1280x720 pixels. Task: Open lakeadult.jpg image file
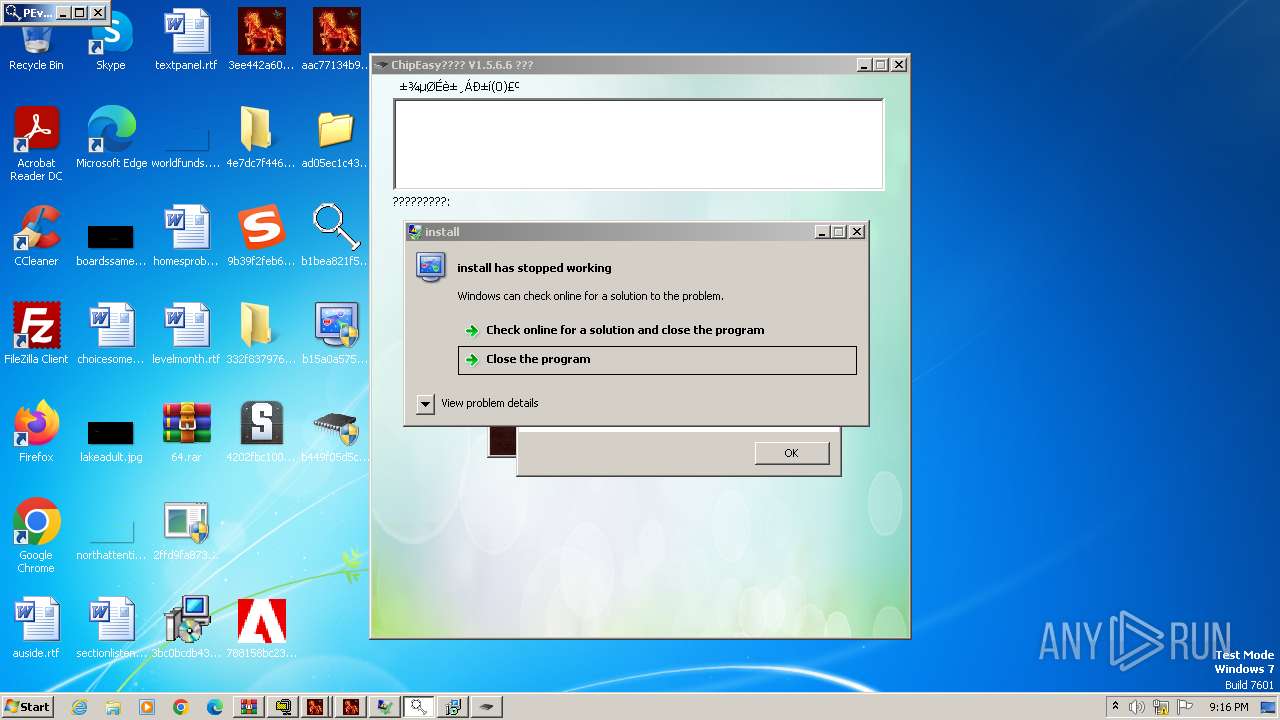coord(111,441)
